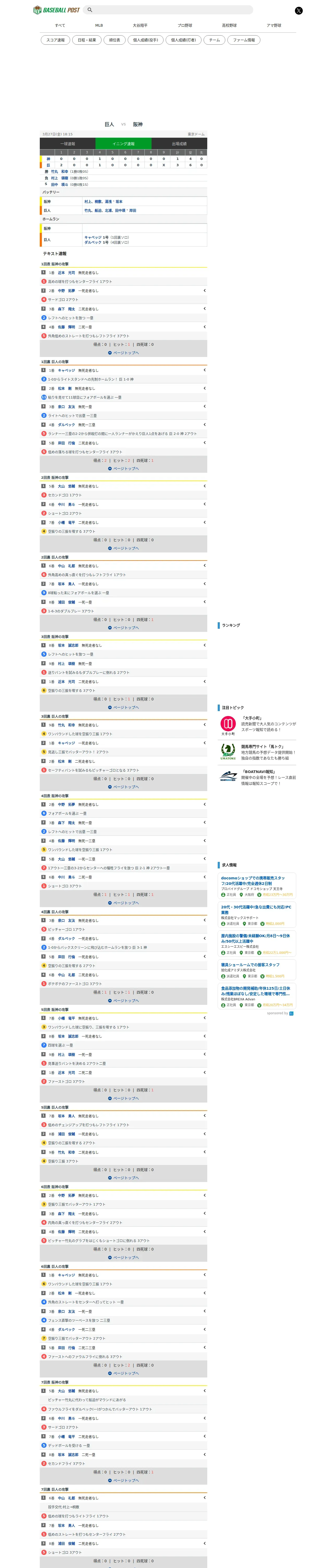This screenshot has width=336, height=1568.
Task: Open 食品添加物の開発補助 job listing
Action: tap(257, 996)
